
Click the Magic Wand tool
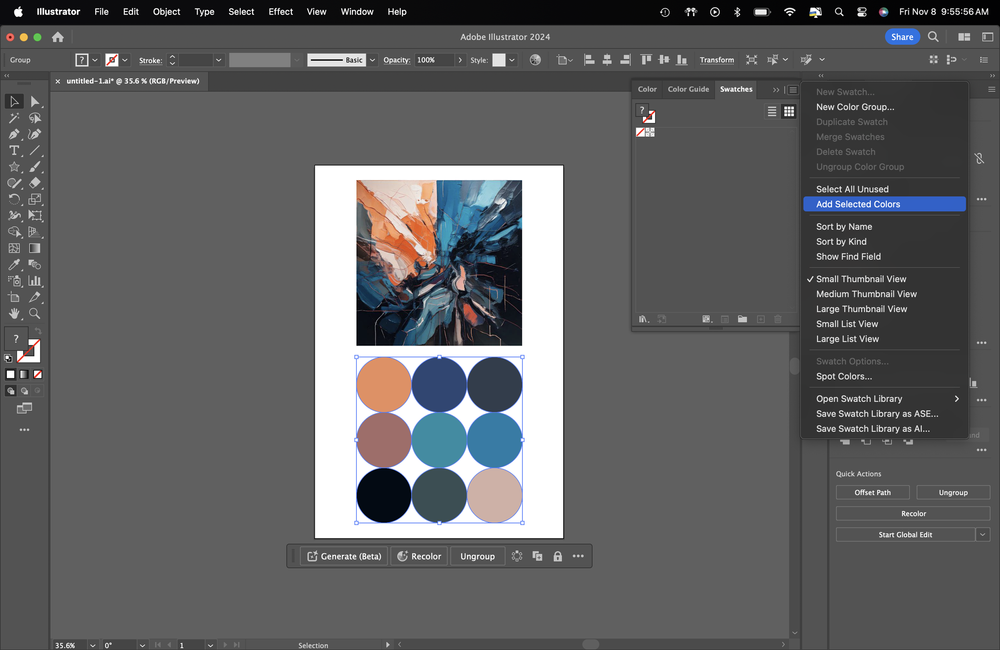click(x=14, y=118)
